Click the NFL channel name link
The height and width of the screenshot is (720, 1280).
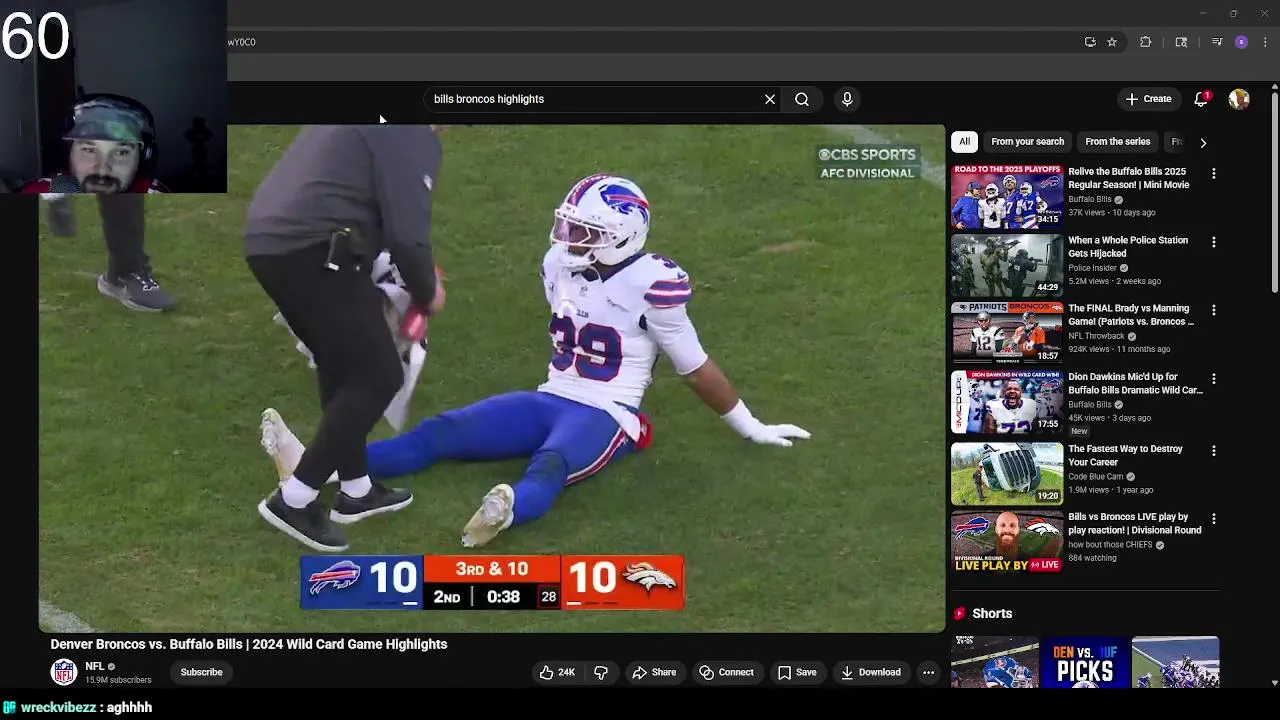tap(94, 666)
